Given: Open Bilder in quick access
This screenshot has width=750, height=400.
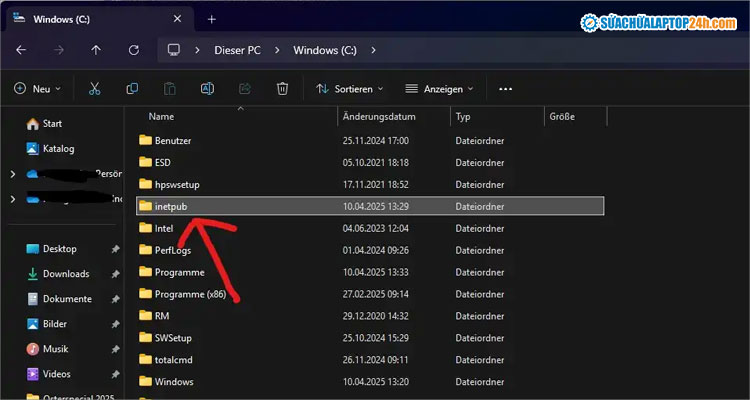Looking at the screenshot, I should click(47, 324).
